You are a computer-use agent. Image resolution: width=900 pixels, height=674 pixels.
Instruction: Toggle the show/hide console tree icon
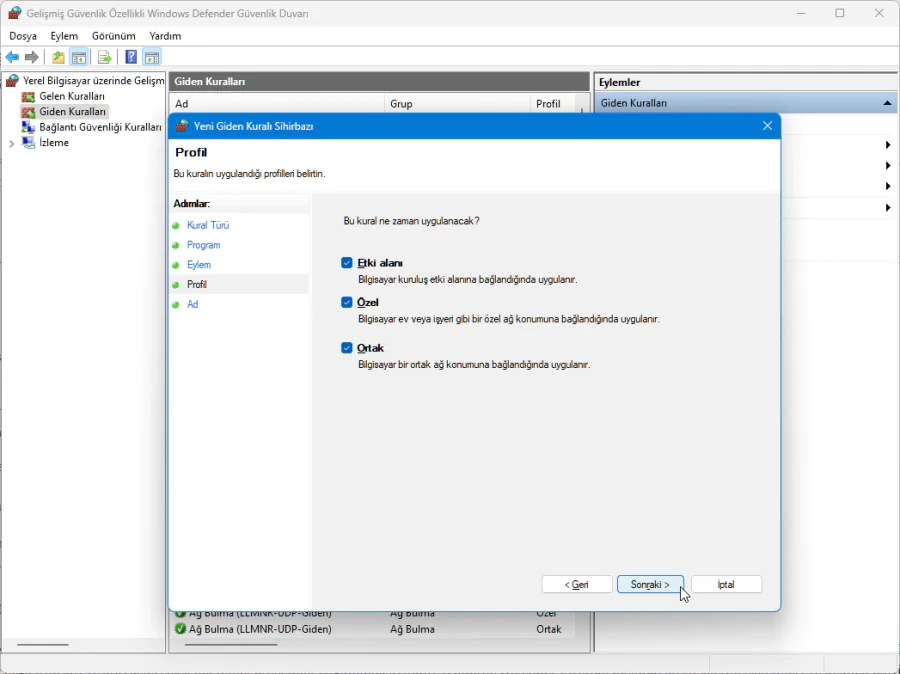(78, 57)
